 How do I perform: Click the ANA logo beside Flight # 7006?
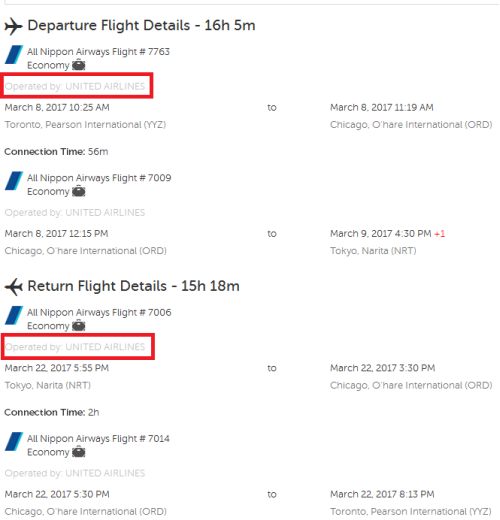tap(14, 315)
